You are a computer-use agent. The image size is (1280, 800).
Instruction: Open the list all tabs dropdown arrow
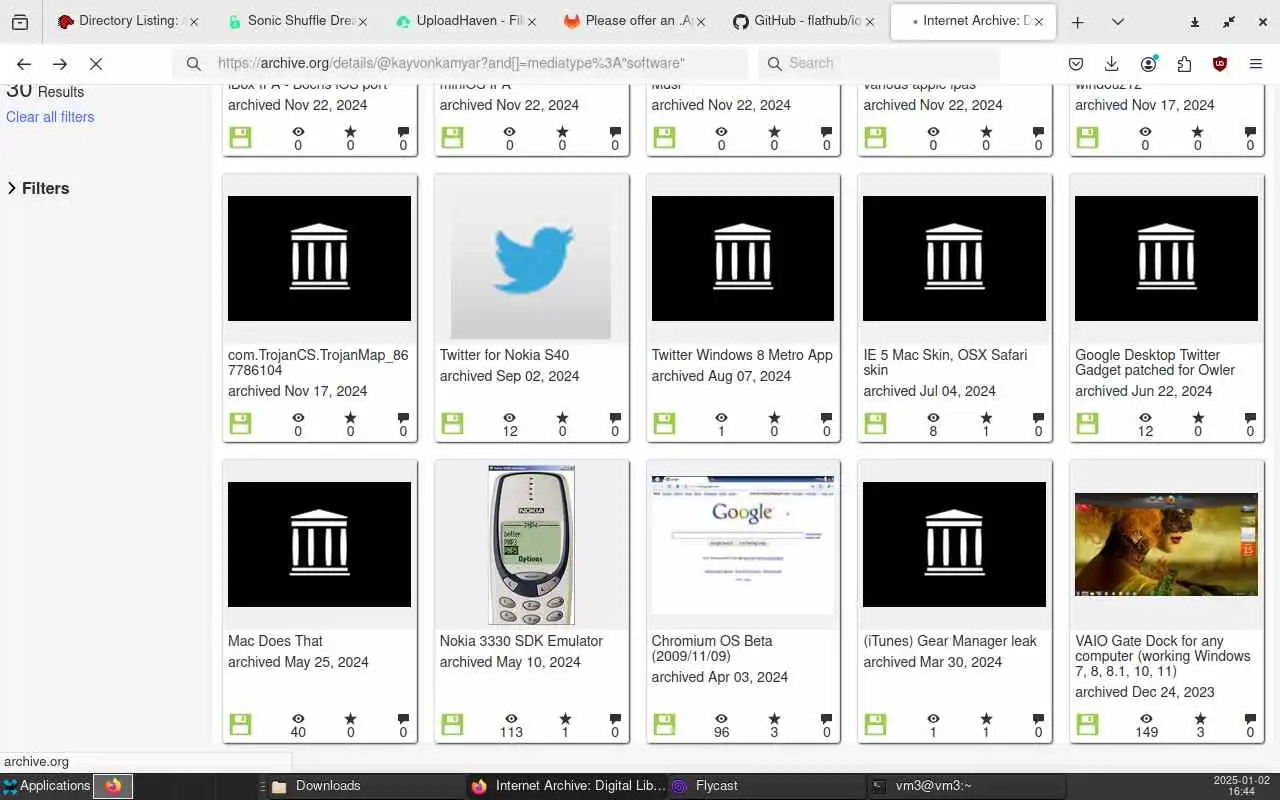point(1118,22)
